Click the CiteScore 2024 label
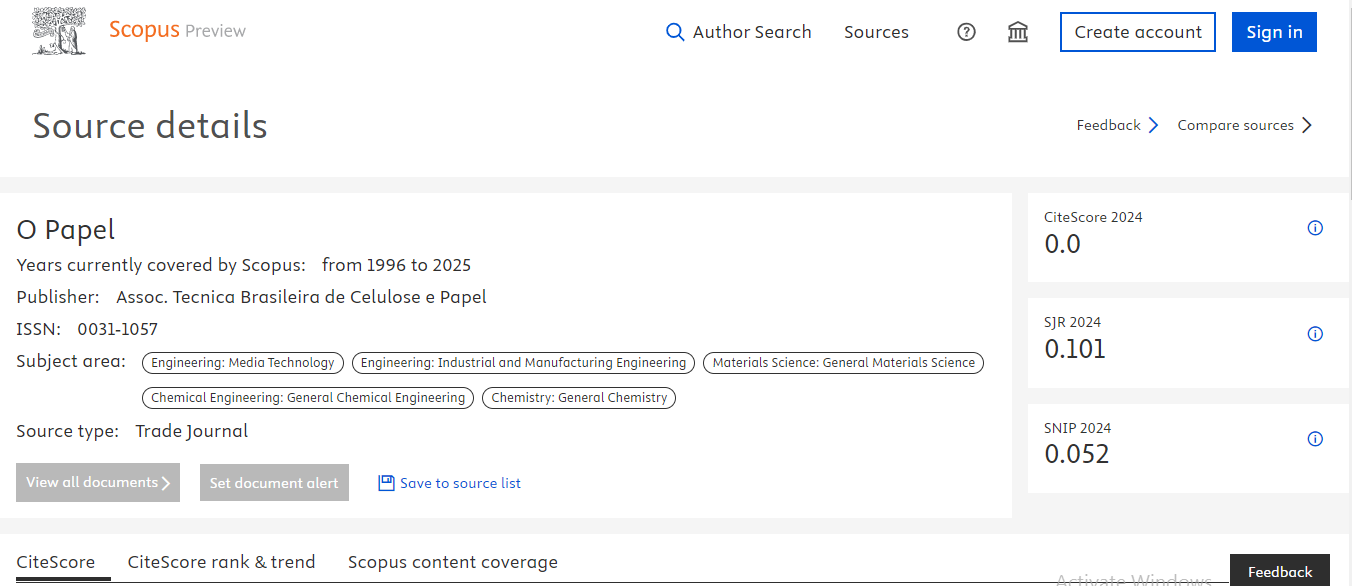The image size is (1352, 586). [1093, 217]
